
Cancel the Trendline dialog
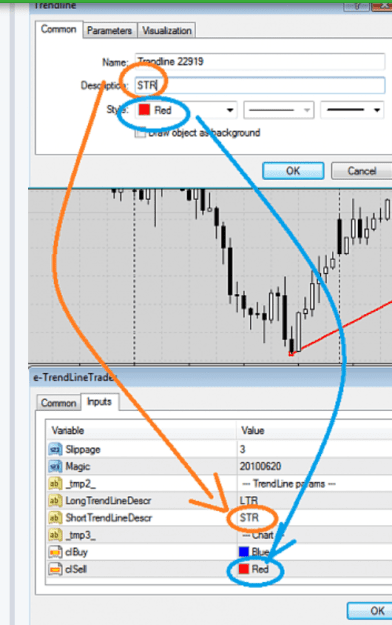pos(361,171)
